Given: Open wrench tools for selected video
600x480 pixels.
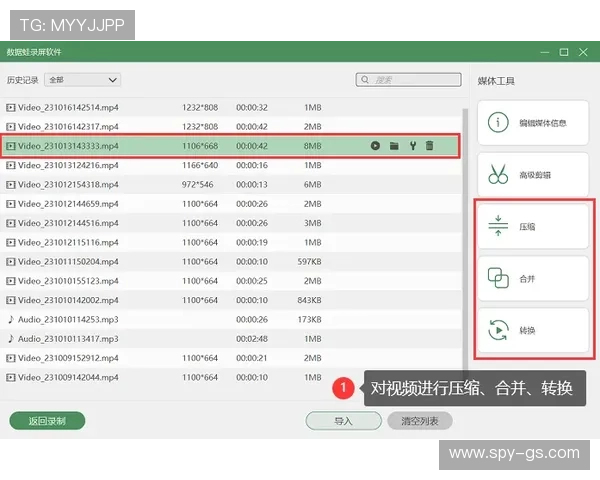Looking at the screenshot, I should (412, 146).
